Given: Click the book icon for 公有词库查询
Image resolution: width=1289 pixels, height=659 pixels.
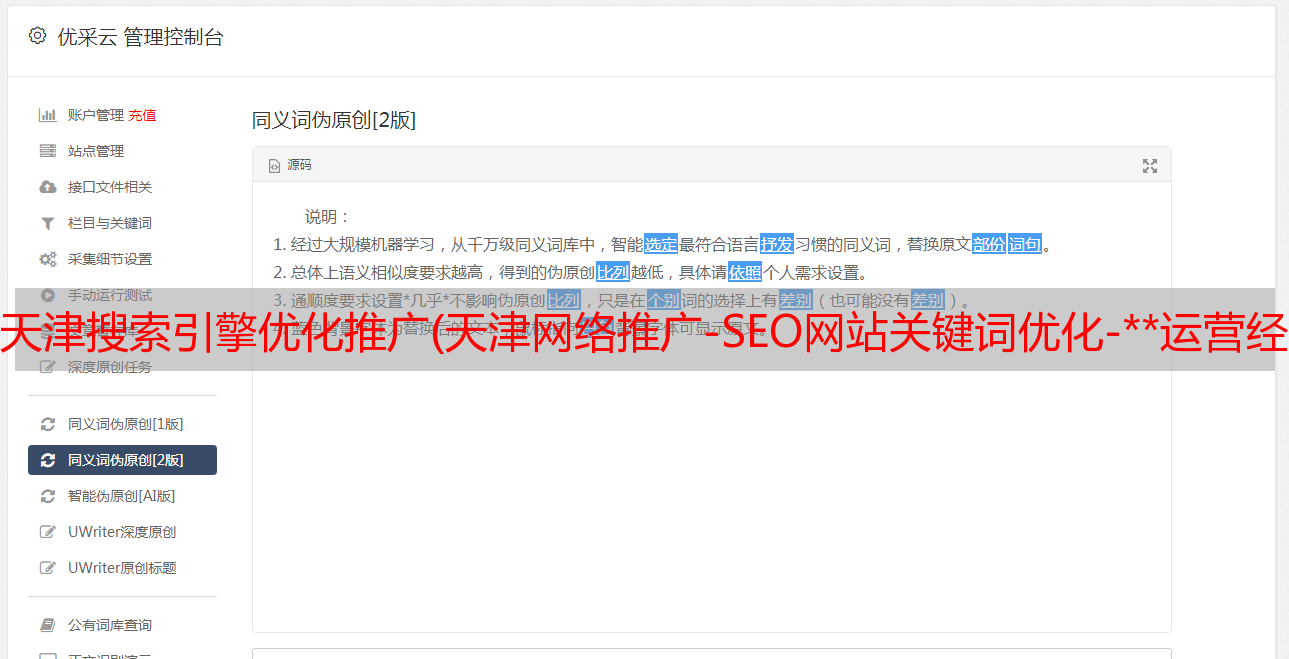Looking at the screenshot, I should [47, 625].
